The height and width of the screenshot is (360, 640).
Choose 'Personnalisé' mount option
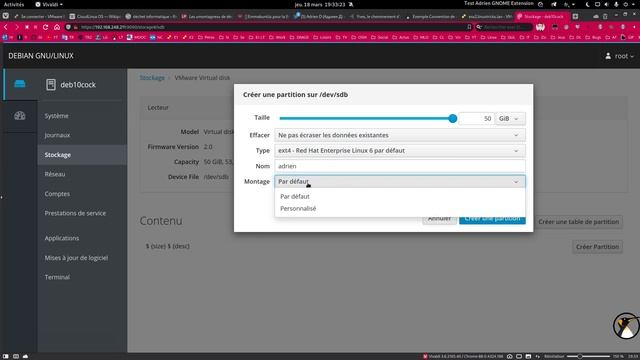298,208
